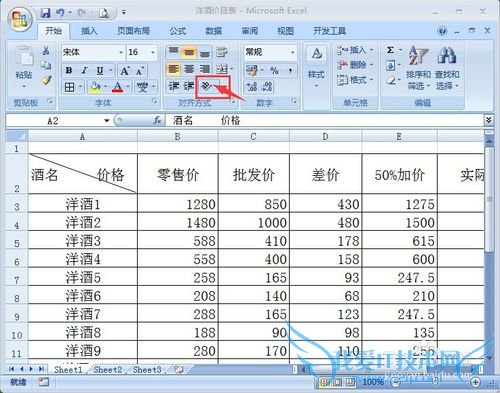The image size is (500, 393).
Task: Open Name Box dropdown arrow
Action: 107,121
